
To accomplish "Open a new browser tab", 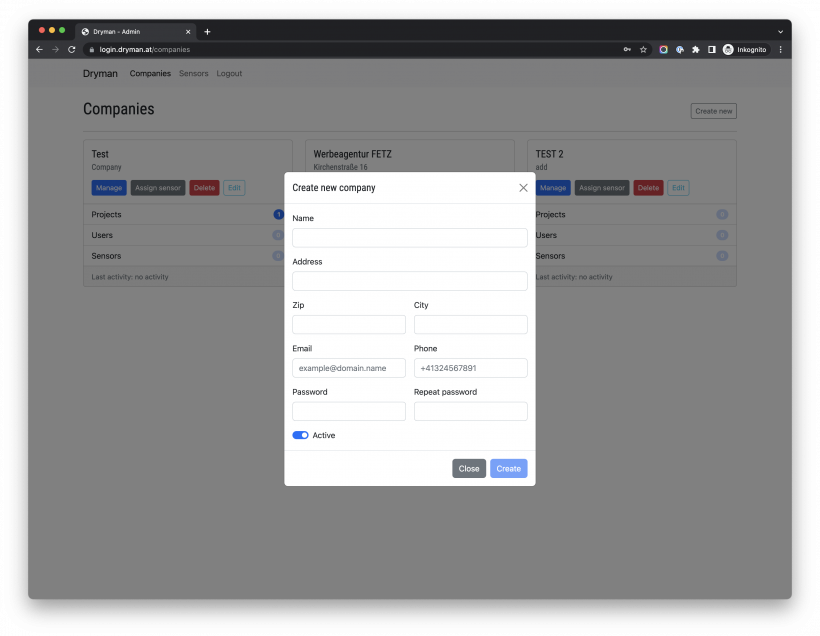I will click(207, 31).
